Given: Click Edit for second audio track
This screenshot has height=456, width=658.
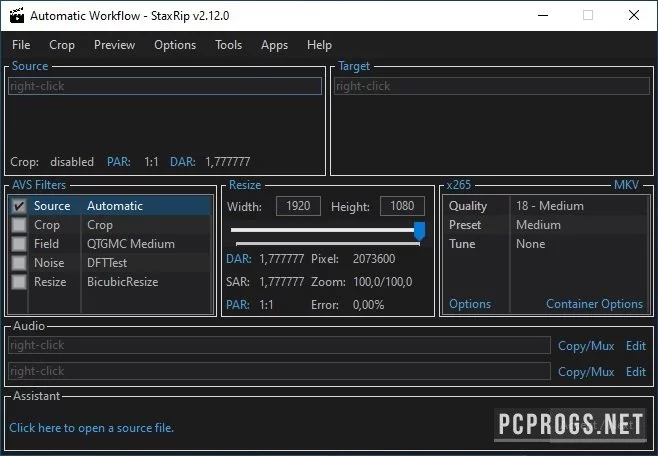Looking at the screenshot, I should pos(636,372).
